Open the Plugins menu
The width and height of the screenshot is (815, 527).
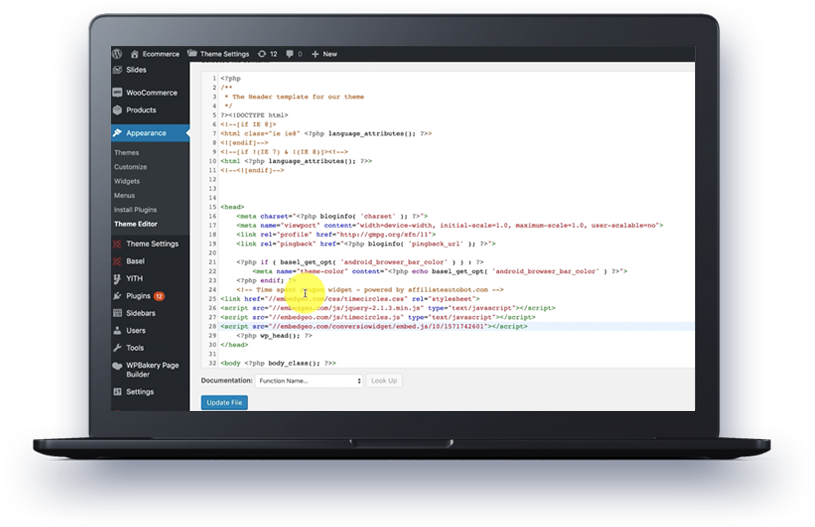click(138, 296)
